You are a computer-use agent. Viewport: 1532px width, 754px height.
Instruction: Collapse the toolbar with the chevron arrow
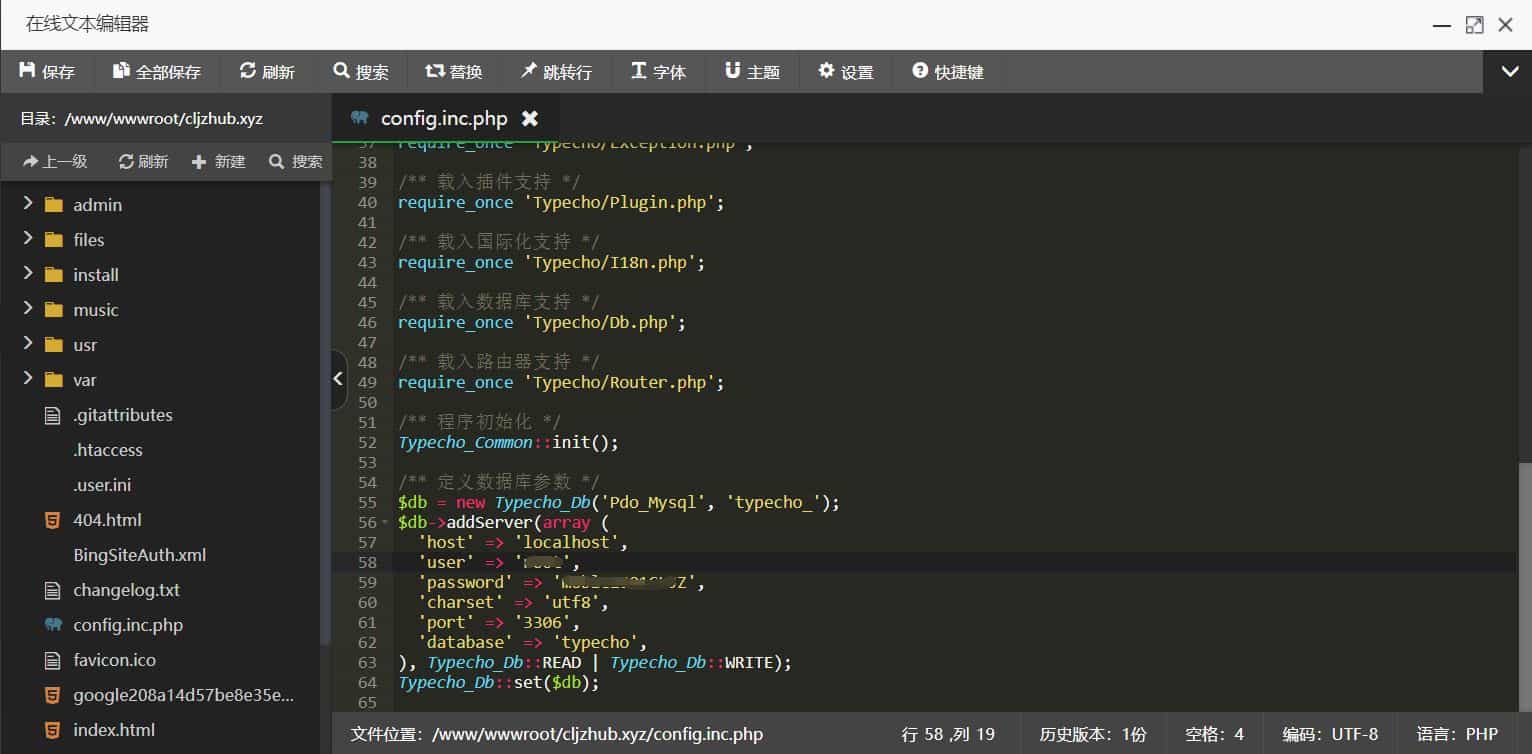tap(1509, 71)
